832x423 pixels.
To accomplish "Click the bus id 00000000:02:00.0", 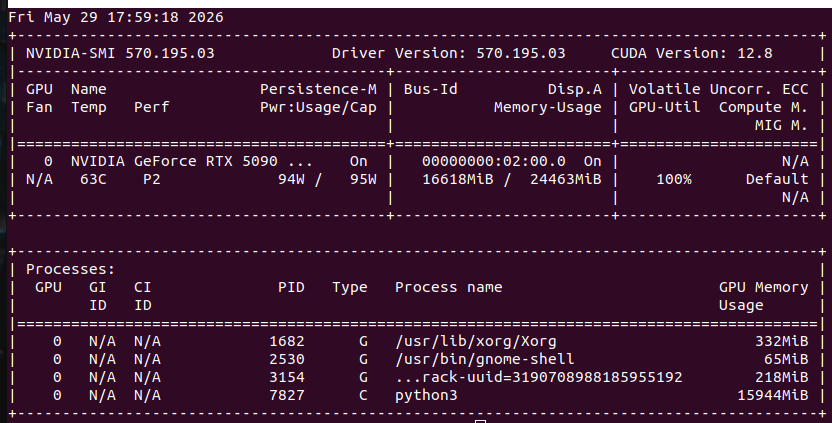I will click(x=493, y=161).
